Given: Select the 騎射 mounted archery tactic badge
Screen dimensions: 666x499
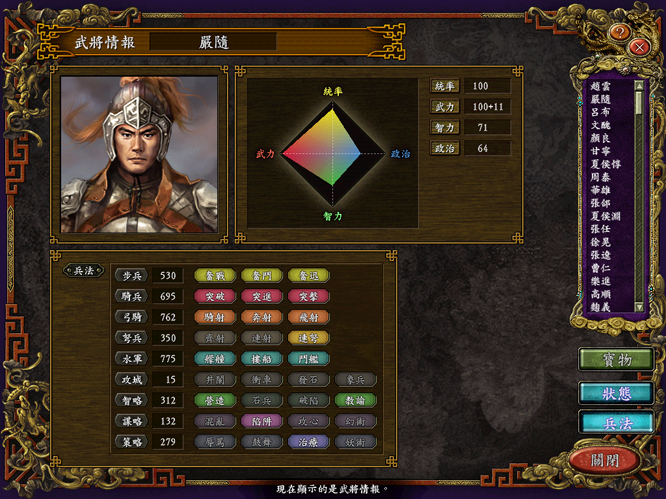Looking at the screenshot, I should pos(215,317).
